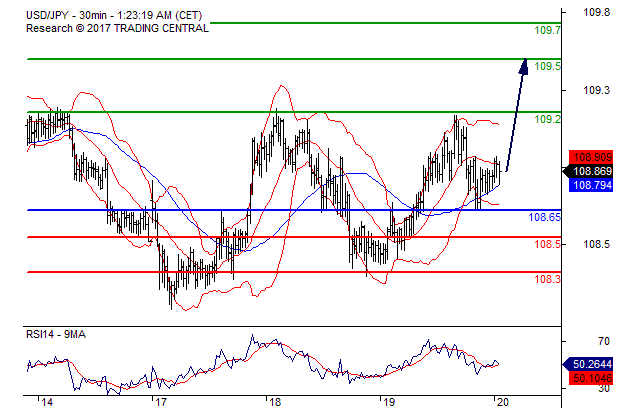Image resolution: width=634 pixels, height=420 pixels.
Task: Click the red 108.3 support label
Action: pyautogui.click(x=547, y=279)
